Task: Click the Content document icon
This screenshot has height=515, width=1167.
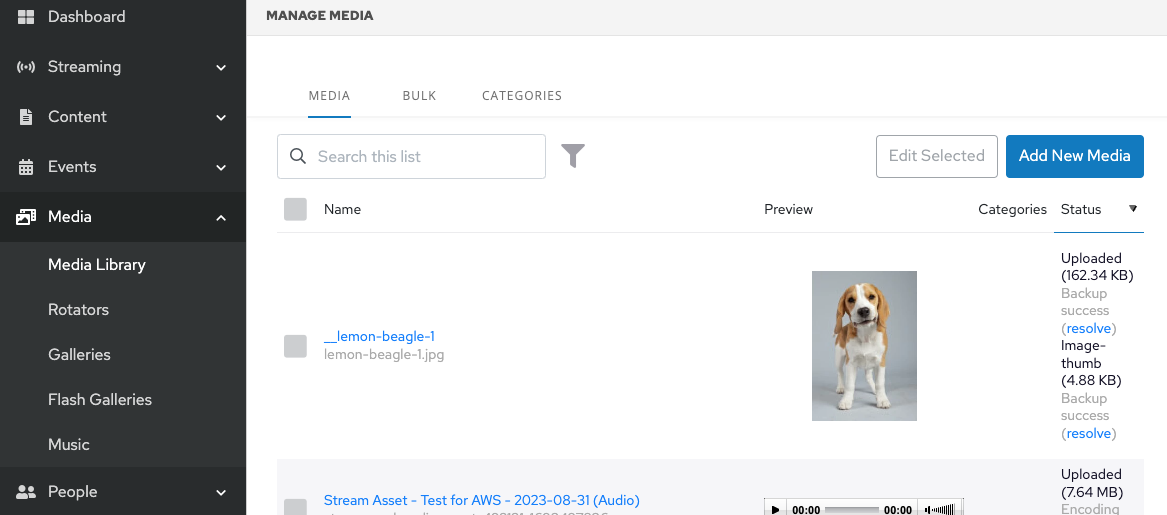Action: (26, 117)
